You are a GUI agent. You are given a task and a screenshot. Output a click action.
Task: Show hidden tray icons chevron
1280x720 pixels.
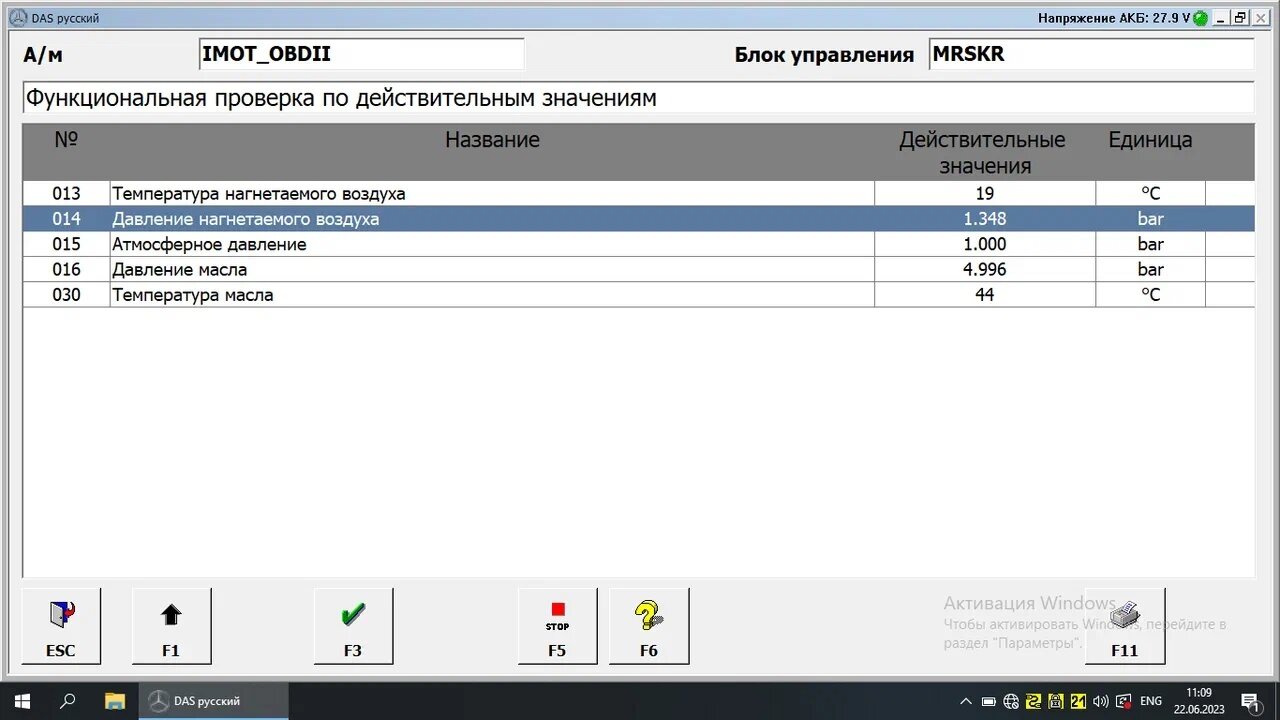tap(965, 701)
